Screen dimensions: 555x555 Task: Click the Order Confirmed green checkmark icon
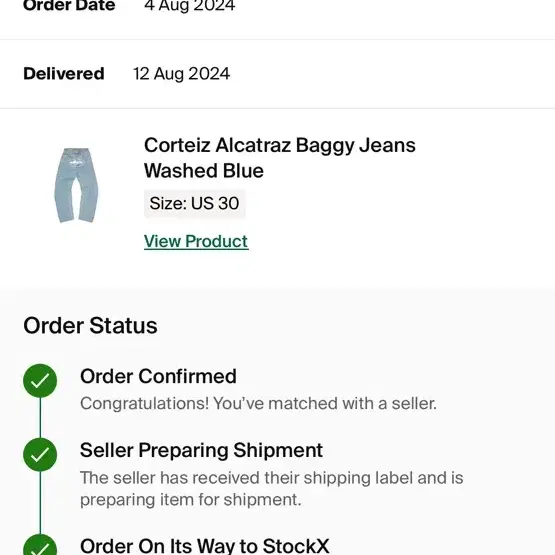tap(40, 381)
